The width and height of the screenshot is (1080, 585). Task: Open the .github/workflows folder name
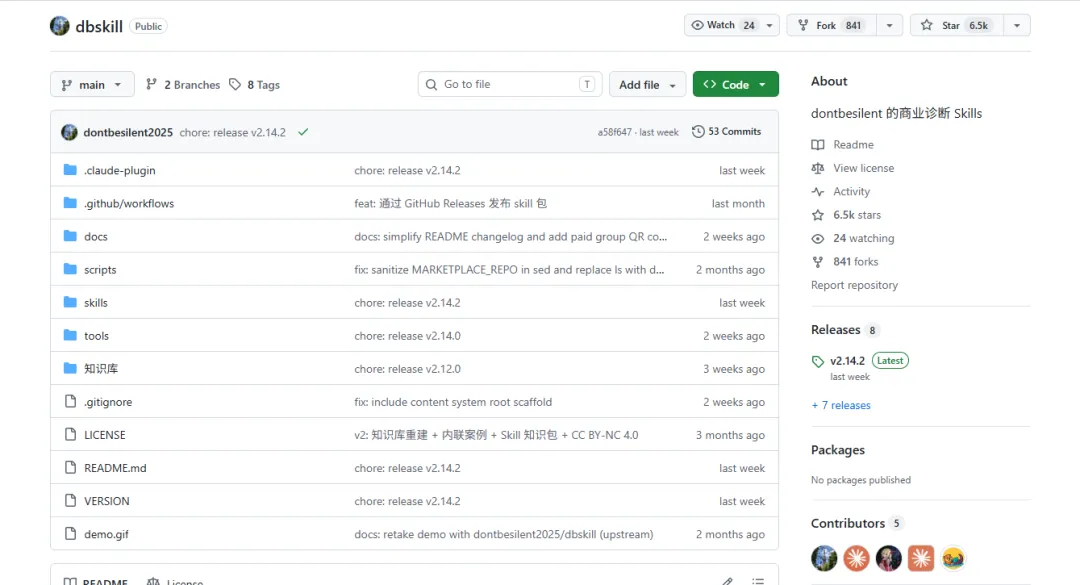[129, 203]
